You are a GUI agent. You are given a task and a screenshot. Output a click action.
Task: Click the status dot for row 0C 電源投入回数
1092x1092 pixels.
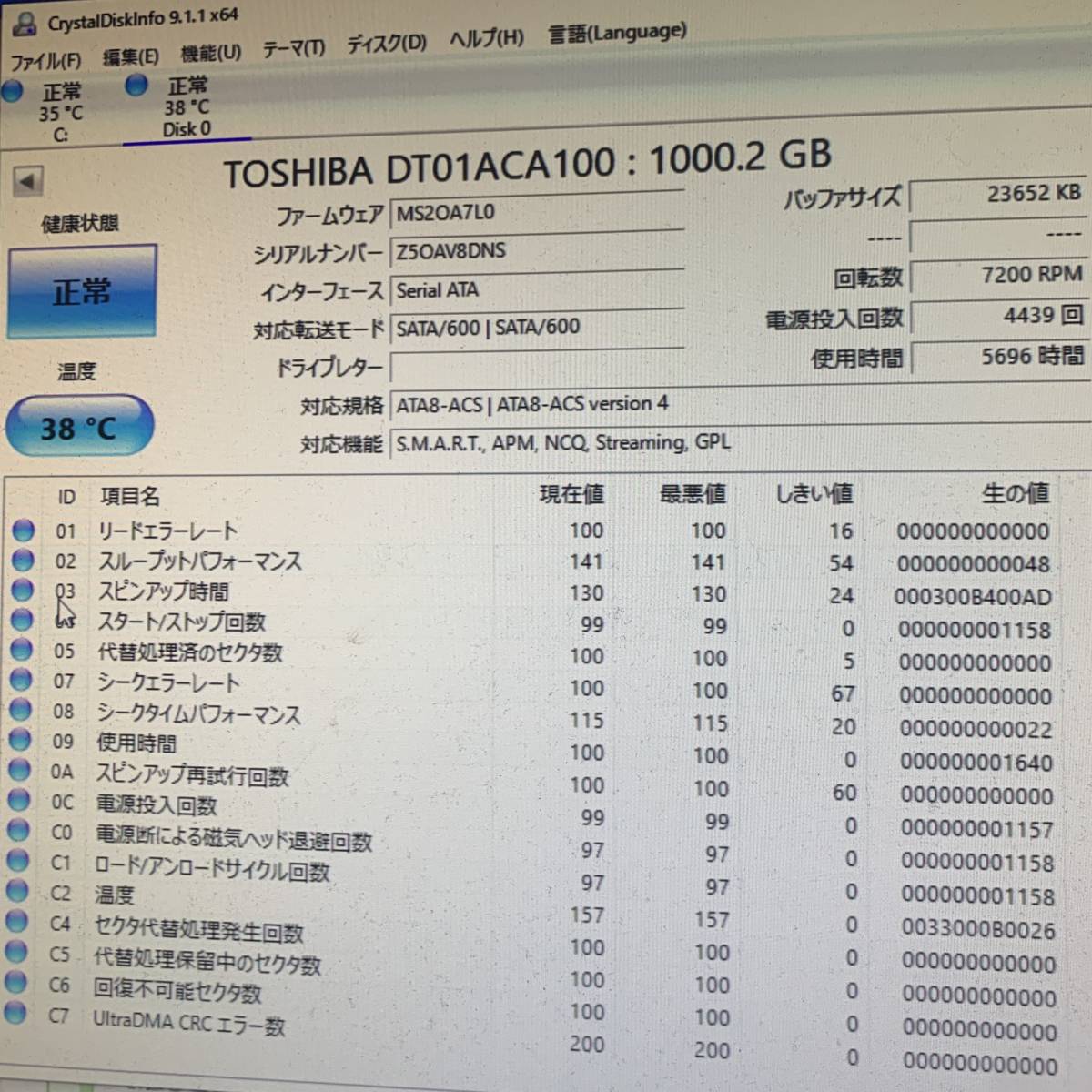point(20,800)
